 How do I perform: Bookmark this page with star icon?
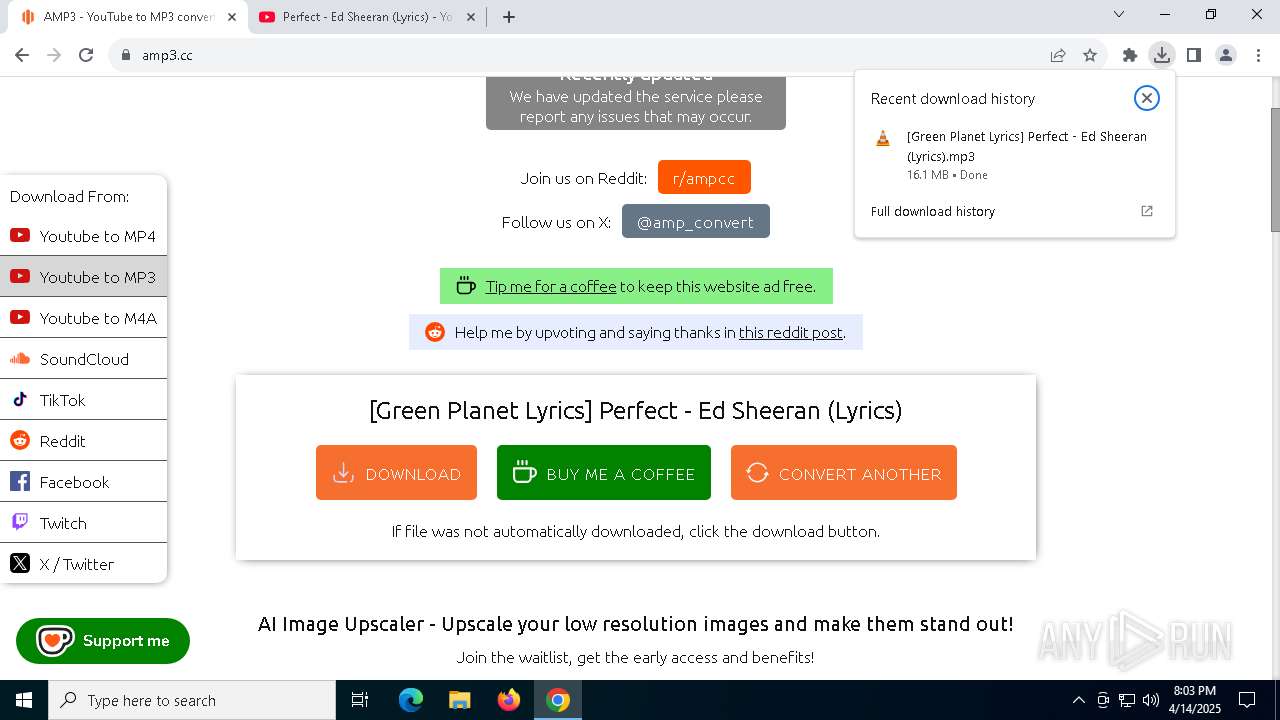pos(1090,55)
